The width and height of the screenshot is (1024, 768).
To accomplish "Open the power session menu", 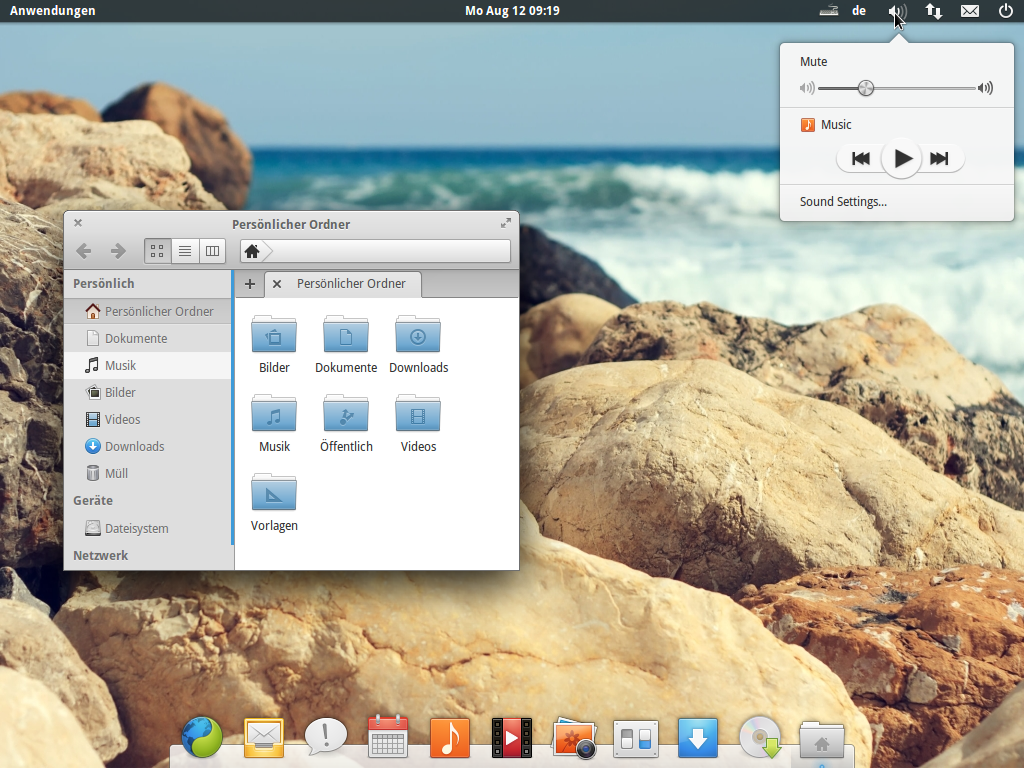I will click(1005, 11).
